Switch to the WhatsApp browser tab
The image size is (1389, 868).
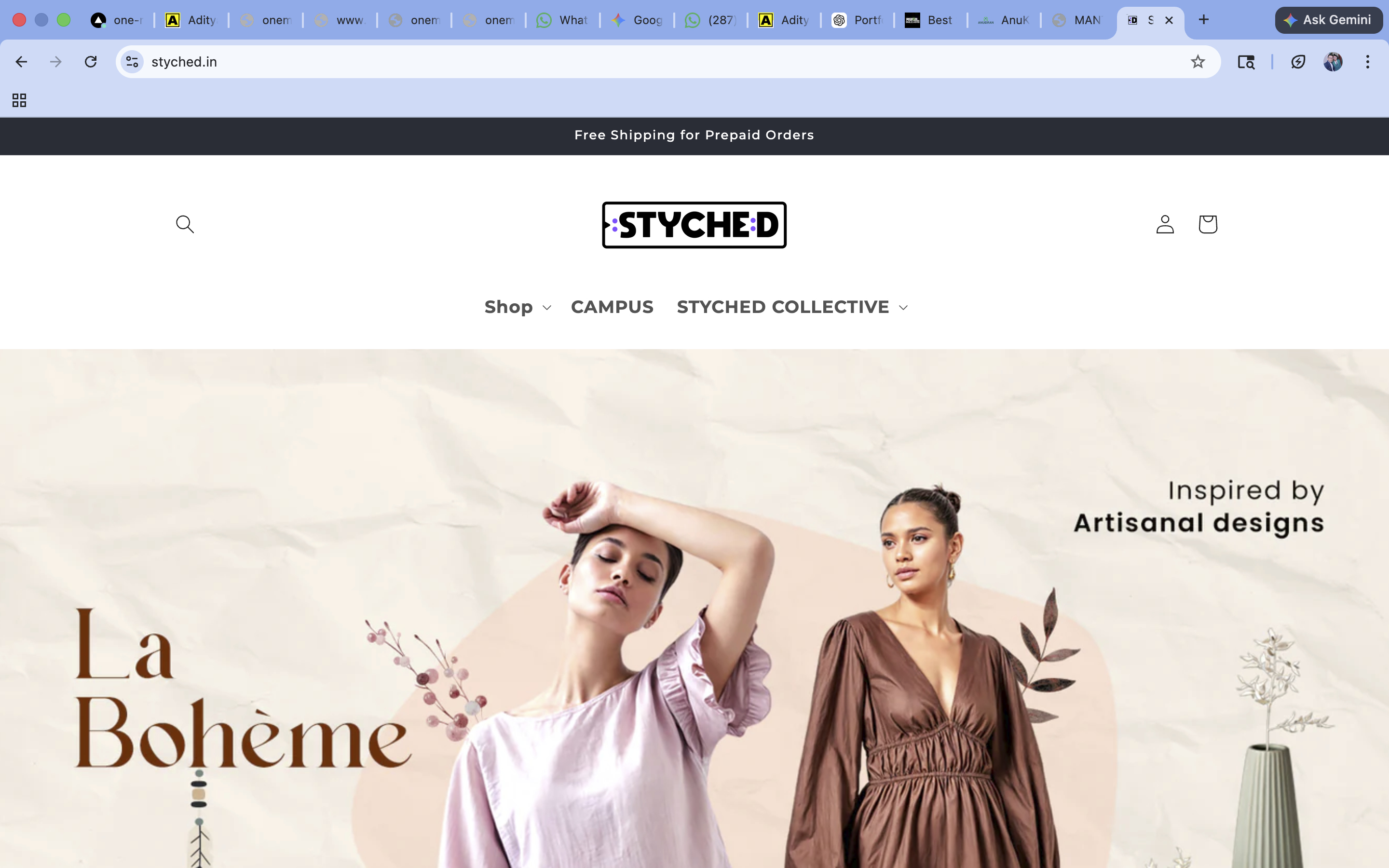tap(561, 19)
